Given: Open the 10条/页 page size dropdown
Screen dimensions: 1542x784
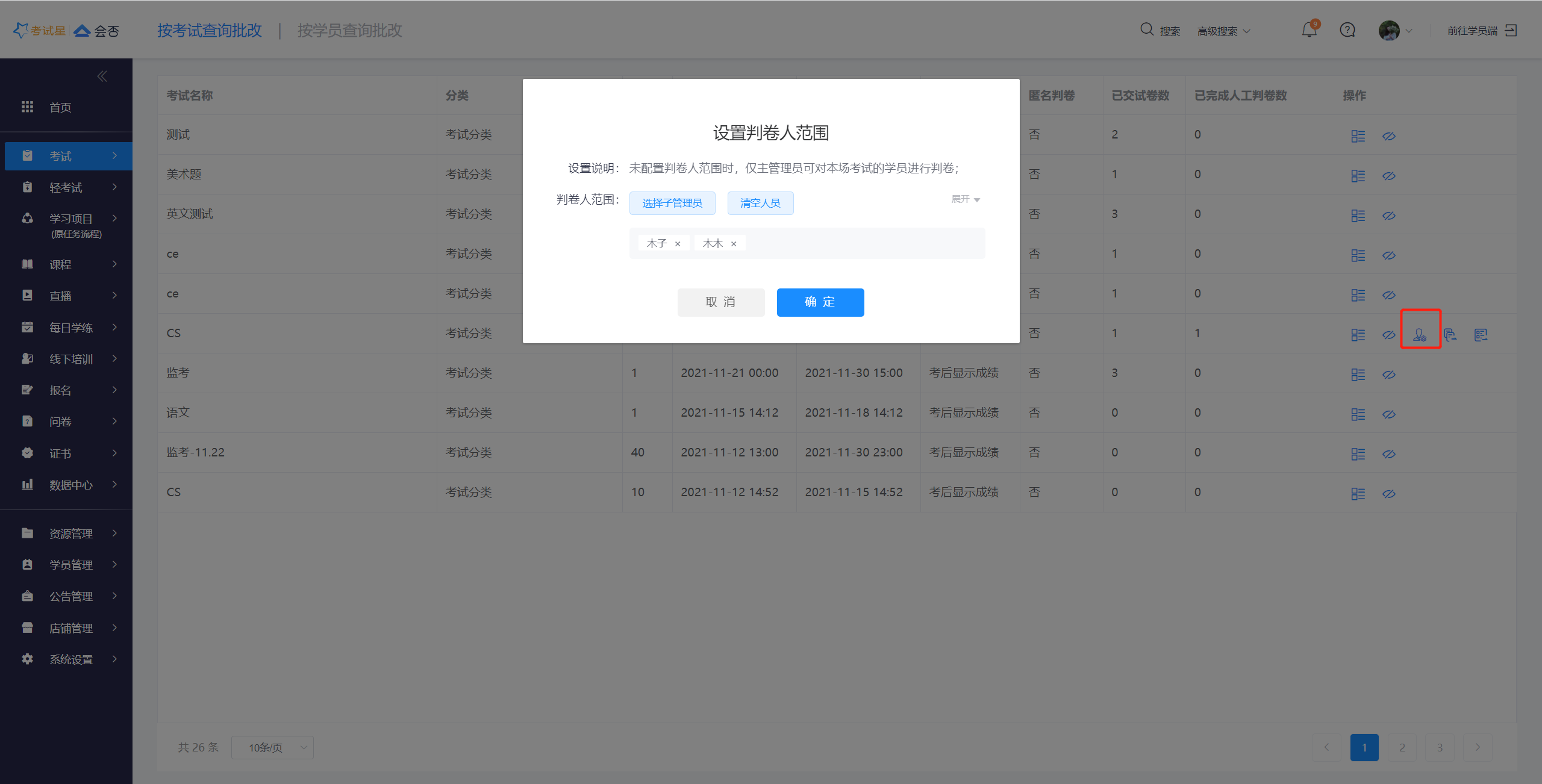Looking at the screenshot, I should pyautogui.click(x=272, y=747).
